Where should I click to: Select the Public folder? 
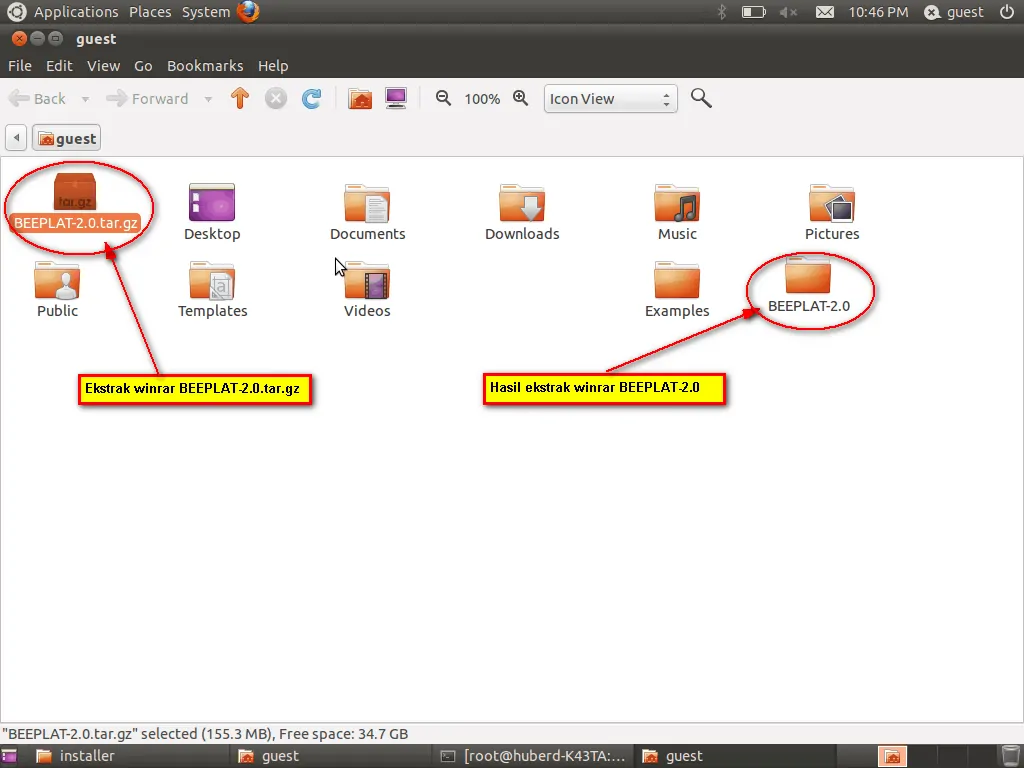tap(57, 289)
